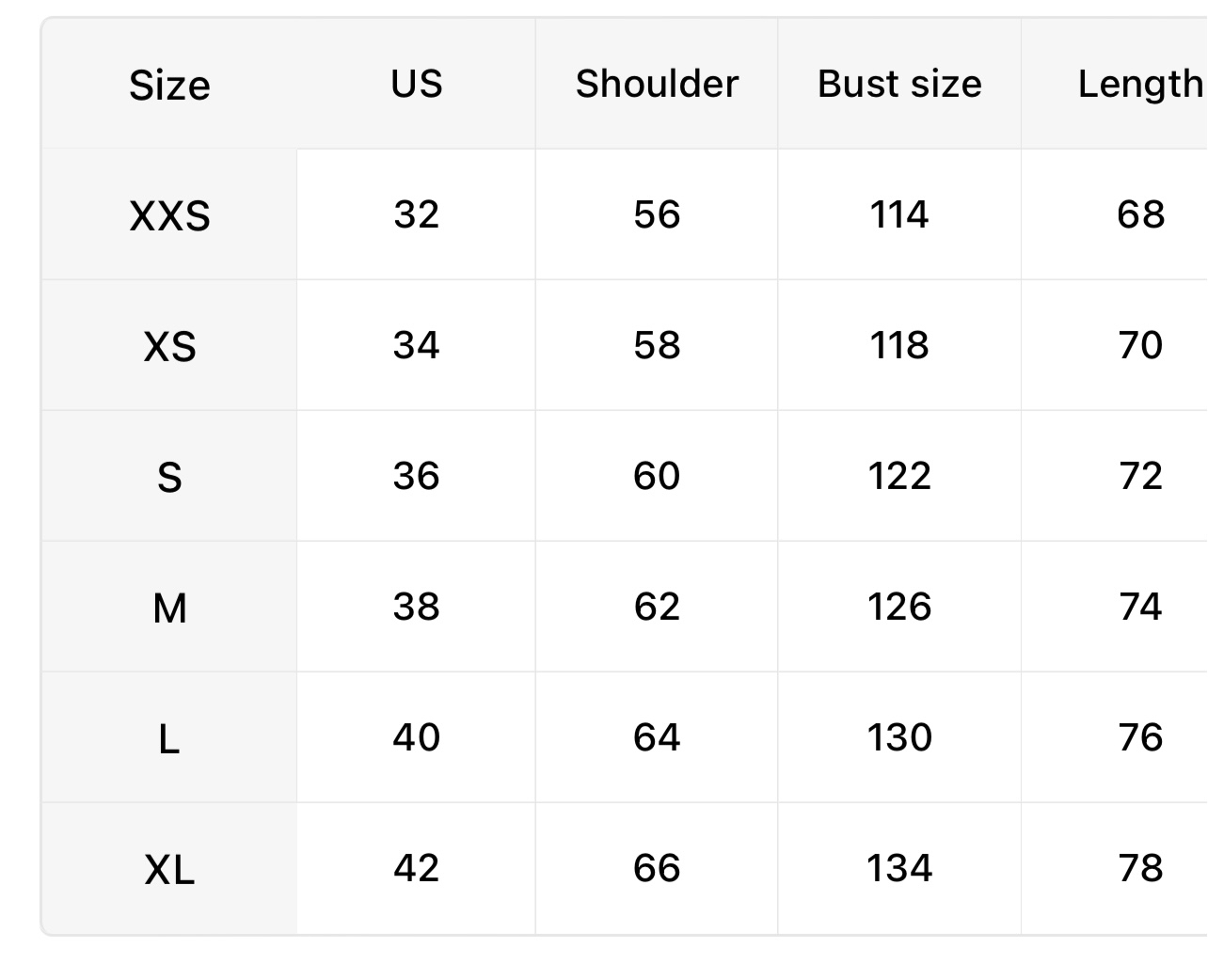Screen dimensions: 1208x980
Task: Select the M size row label
Action: click(x=169, y=608)
